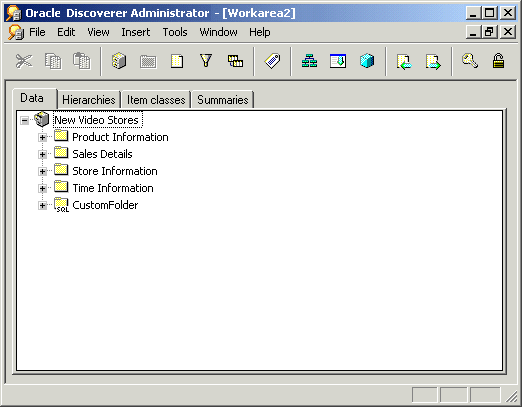Select the Sales Details label
Screen dimensions: 522x407
tap(102, 154)
